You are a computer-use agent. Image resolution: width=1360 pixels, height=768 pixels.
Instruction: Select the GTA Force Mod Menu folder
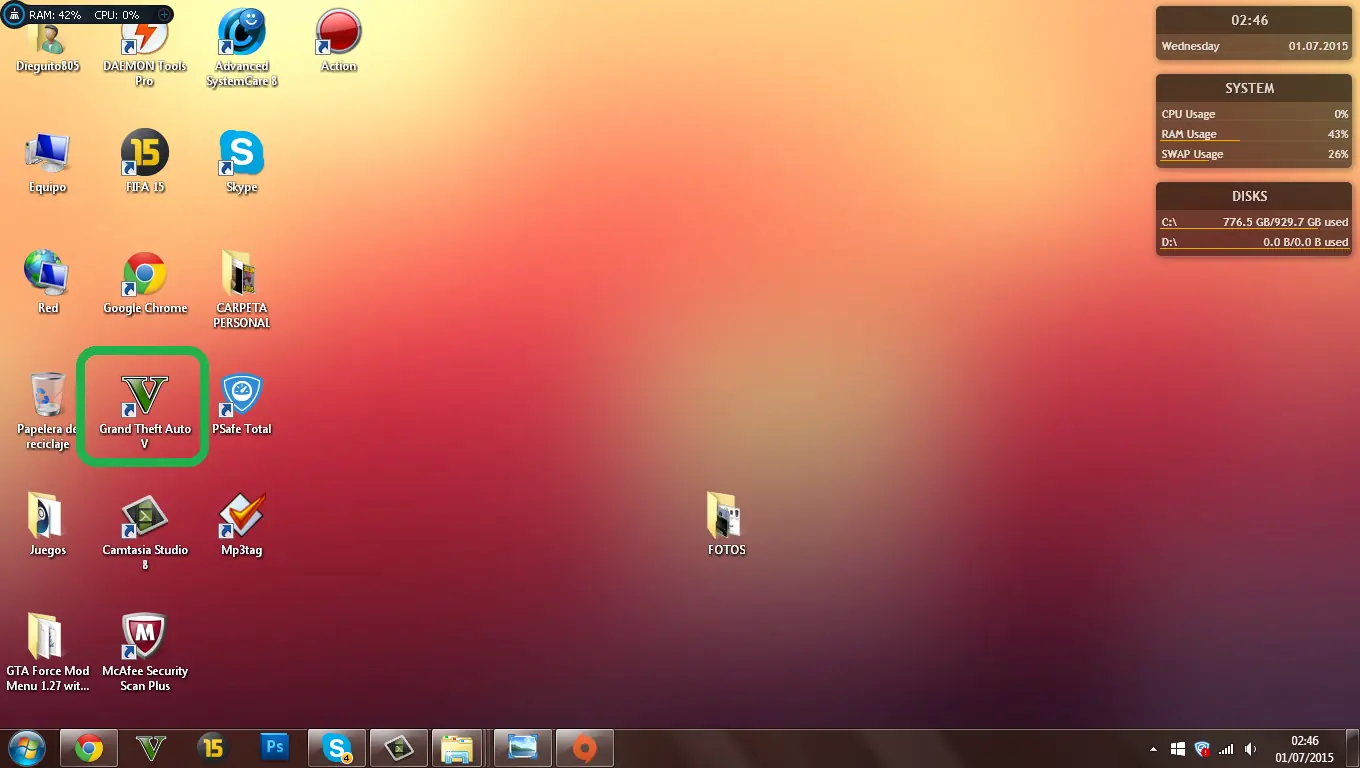(x=48, y=653)
